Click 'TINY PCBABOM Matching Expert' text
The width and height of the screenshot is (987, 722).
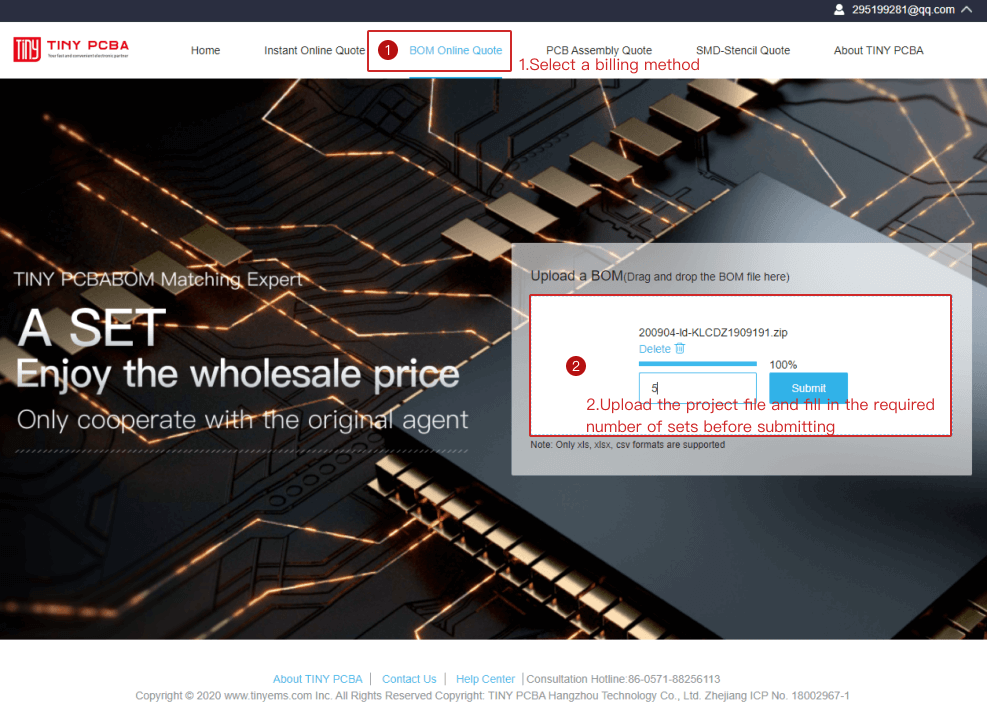(158, 279)
